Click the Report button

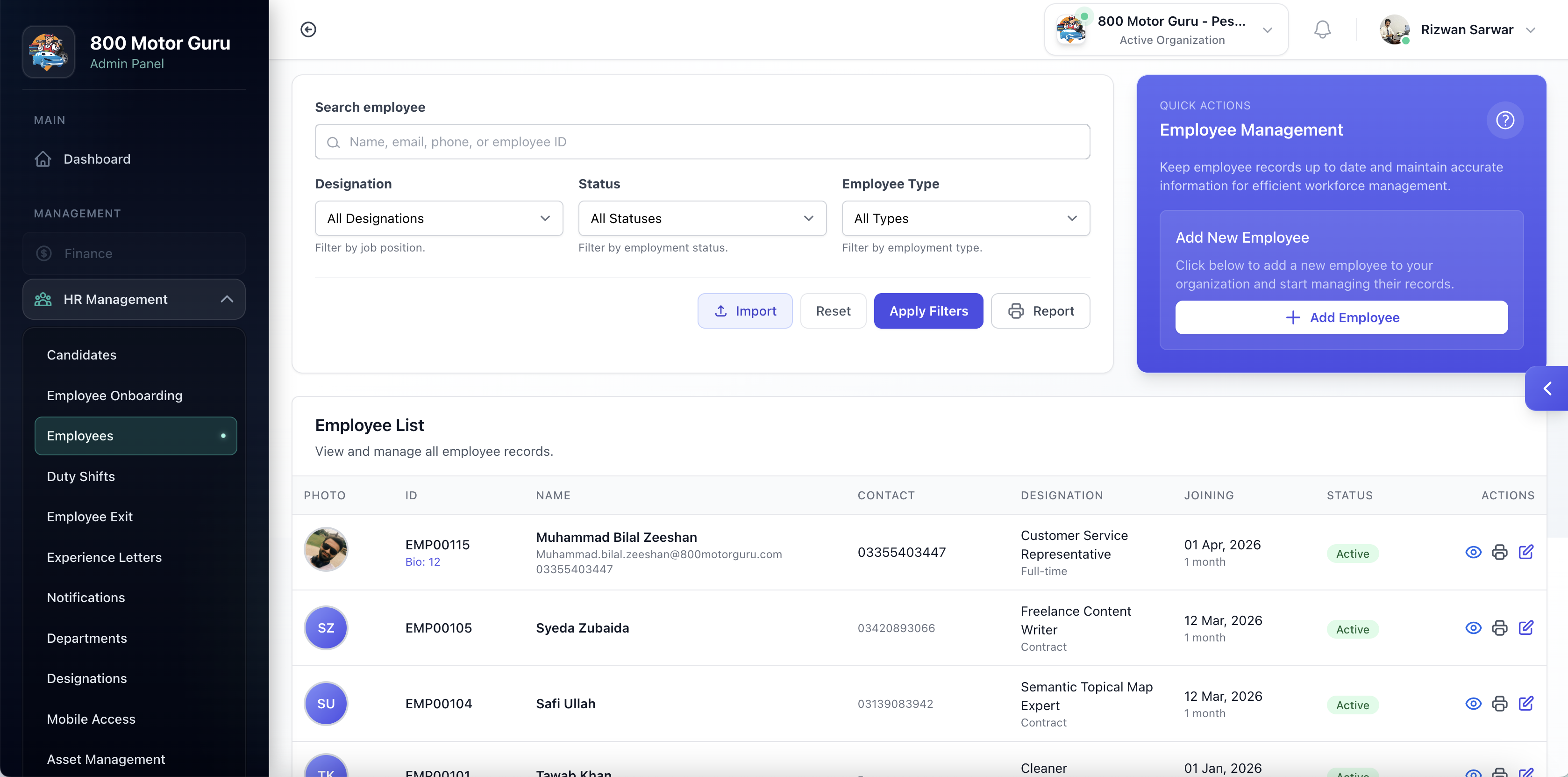click(x=1040, y=311)
